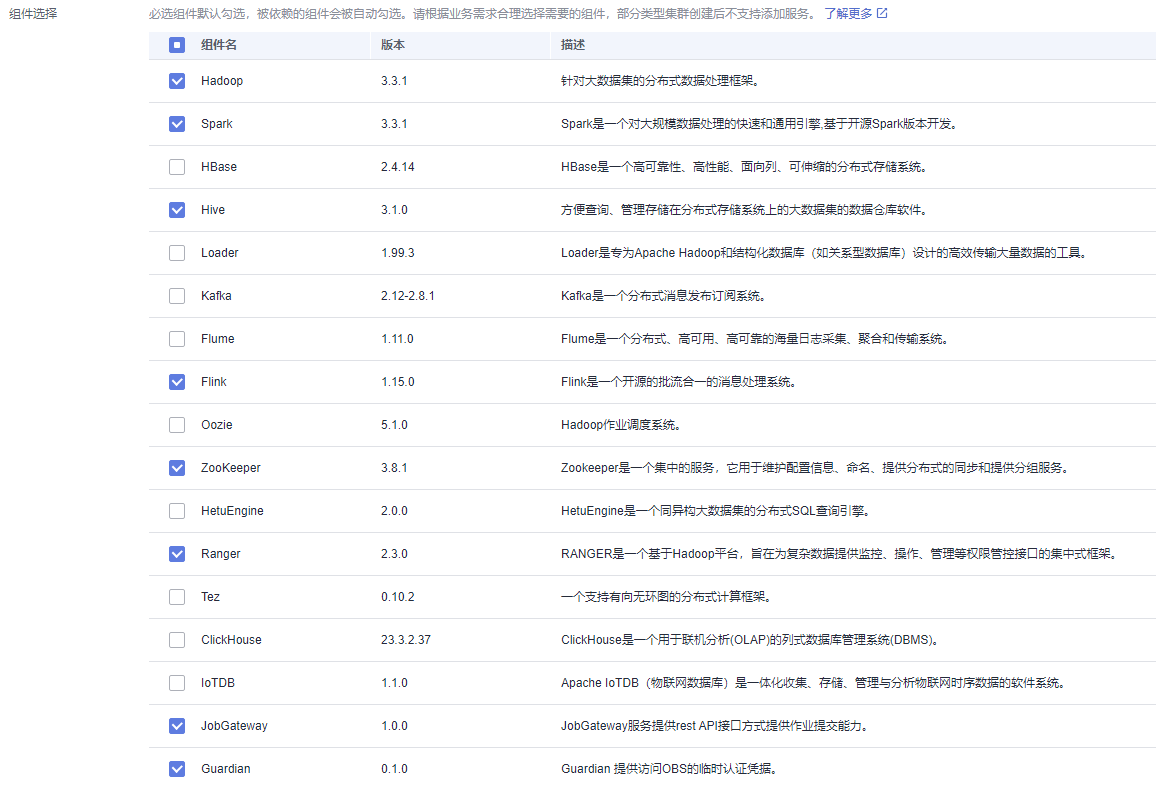Click Ranger version 2.3.0
1156x790 pixels.
394,553
